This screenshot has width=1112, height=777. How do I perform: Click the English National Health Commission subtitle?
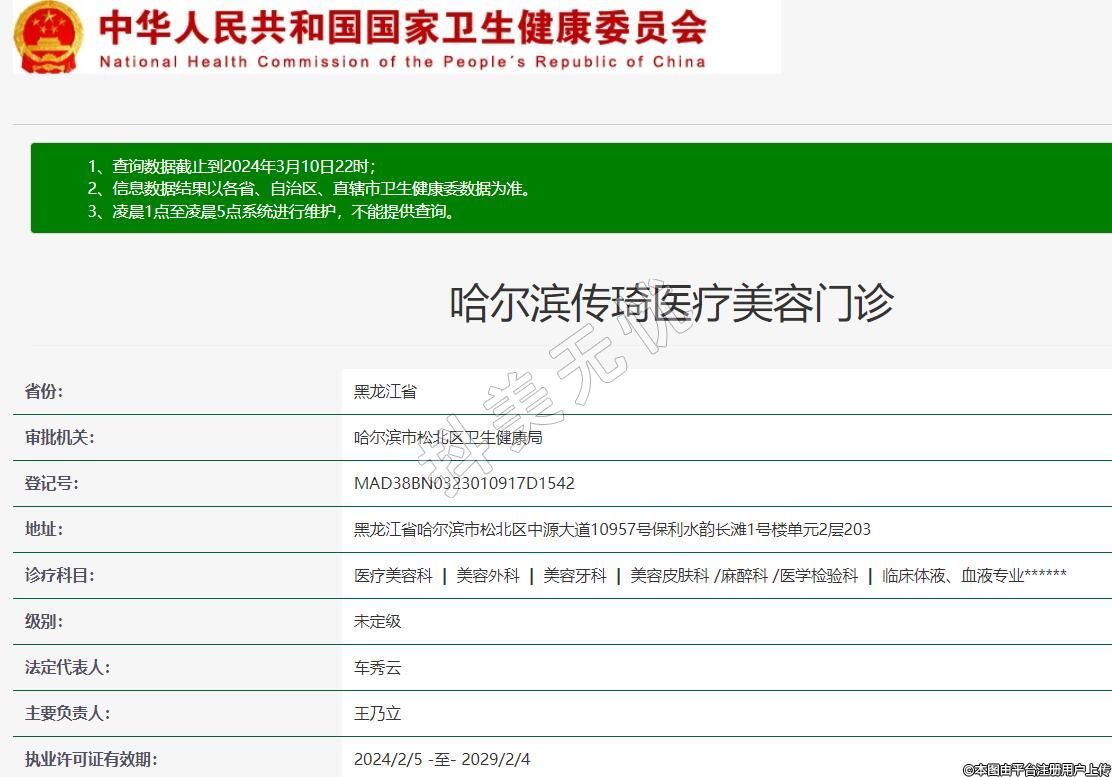(x=402, y=62)
